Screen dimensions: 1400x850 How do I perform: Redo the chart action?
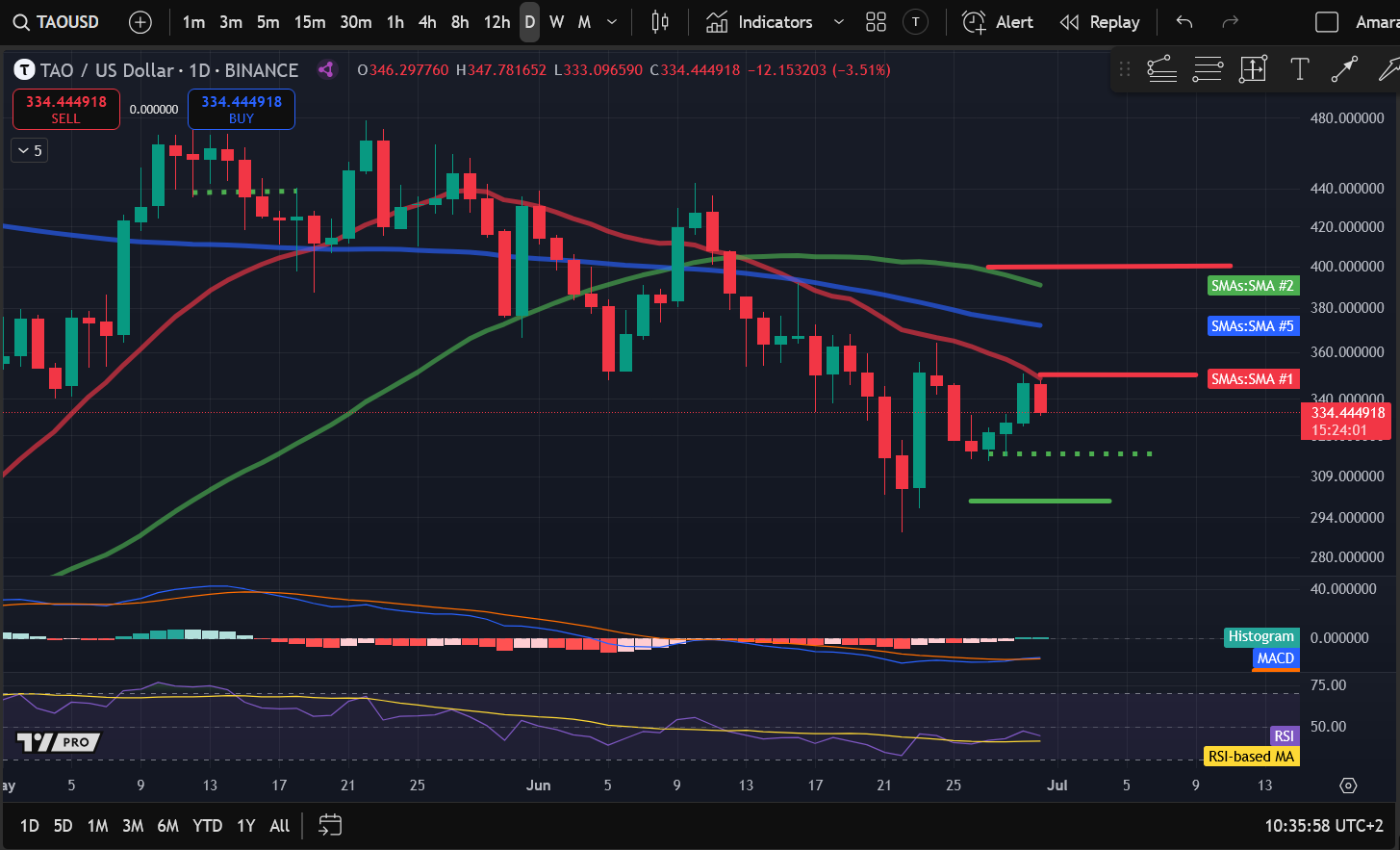(1230, 22)
